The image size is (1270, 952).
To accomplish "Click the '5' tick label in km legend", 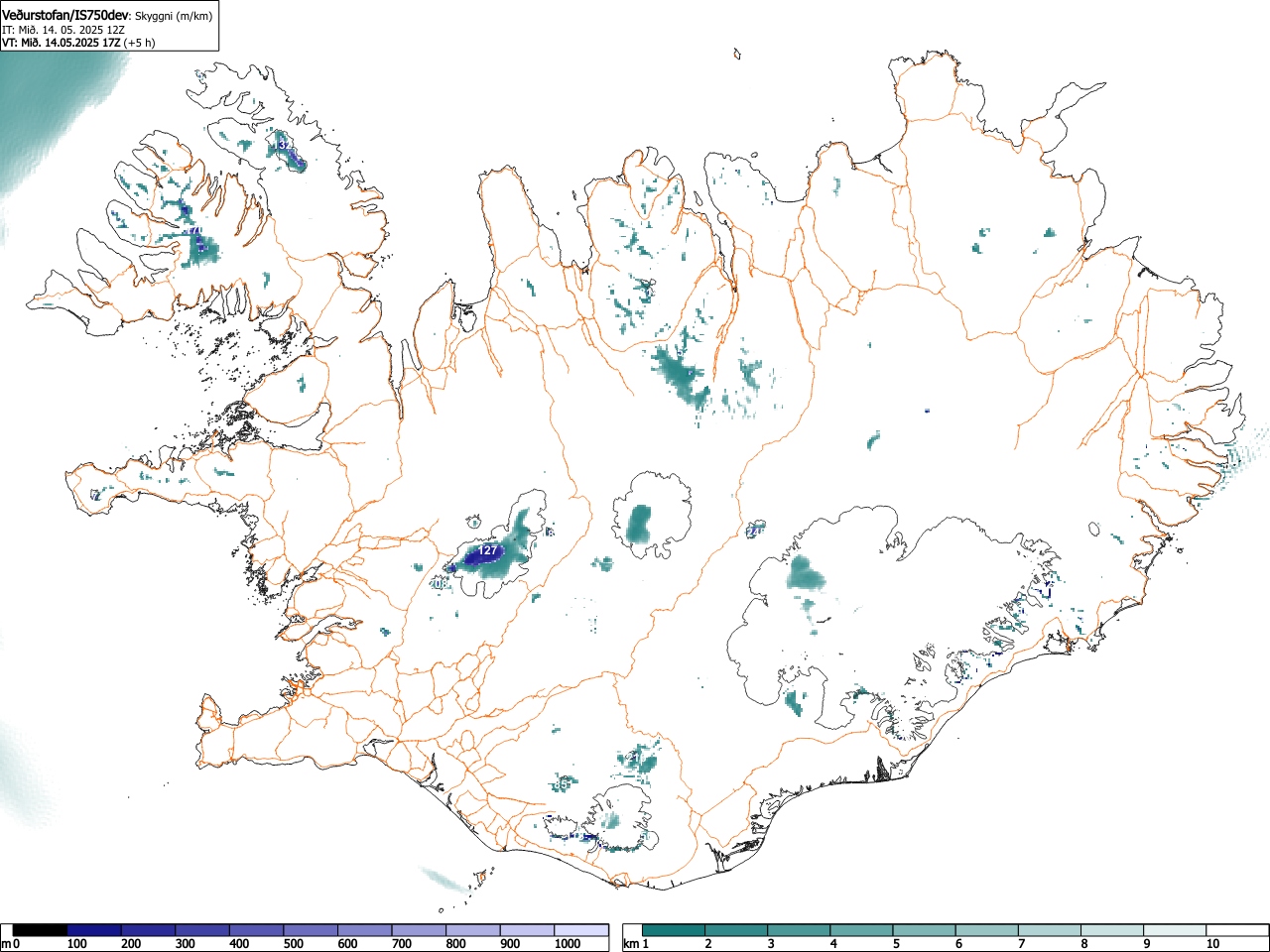I will click(x=896, y=944).
